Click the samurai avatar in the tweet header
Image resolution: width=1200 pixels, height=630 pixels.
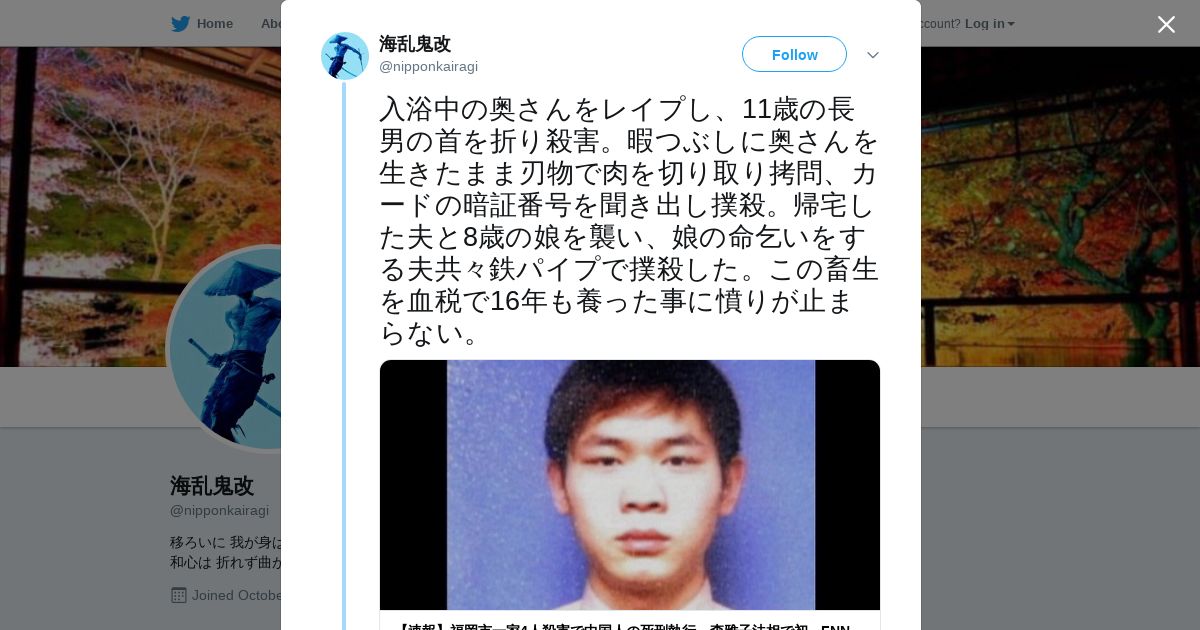[x=345, y=56]
